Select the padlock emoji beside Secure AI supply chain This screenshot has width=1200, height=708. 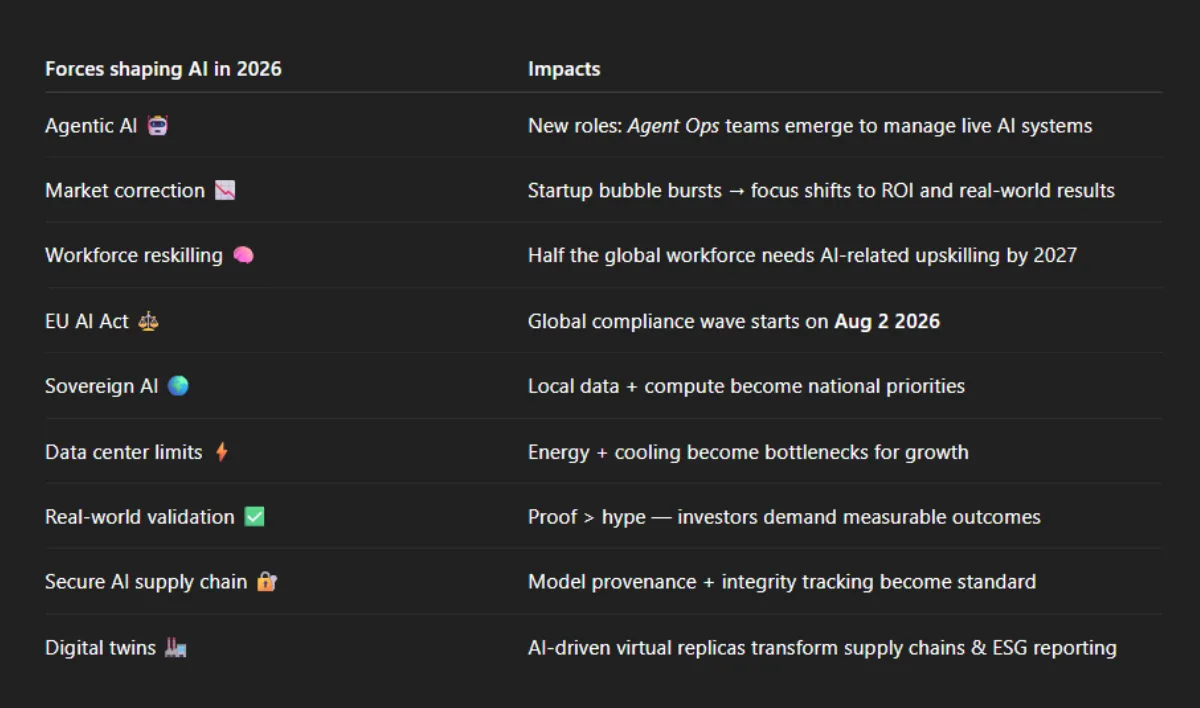266,582
